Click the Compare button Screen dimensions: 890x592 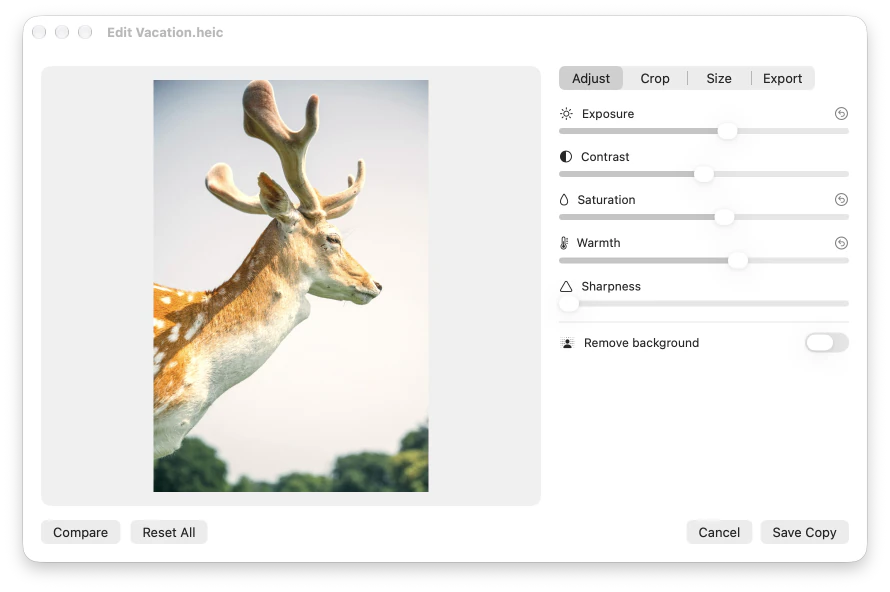[81, 532]
